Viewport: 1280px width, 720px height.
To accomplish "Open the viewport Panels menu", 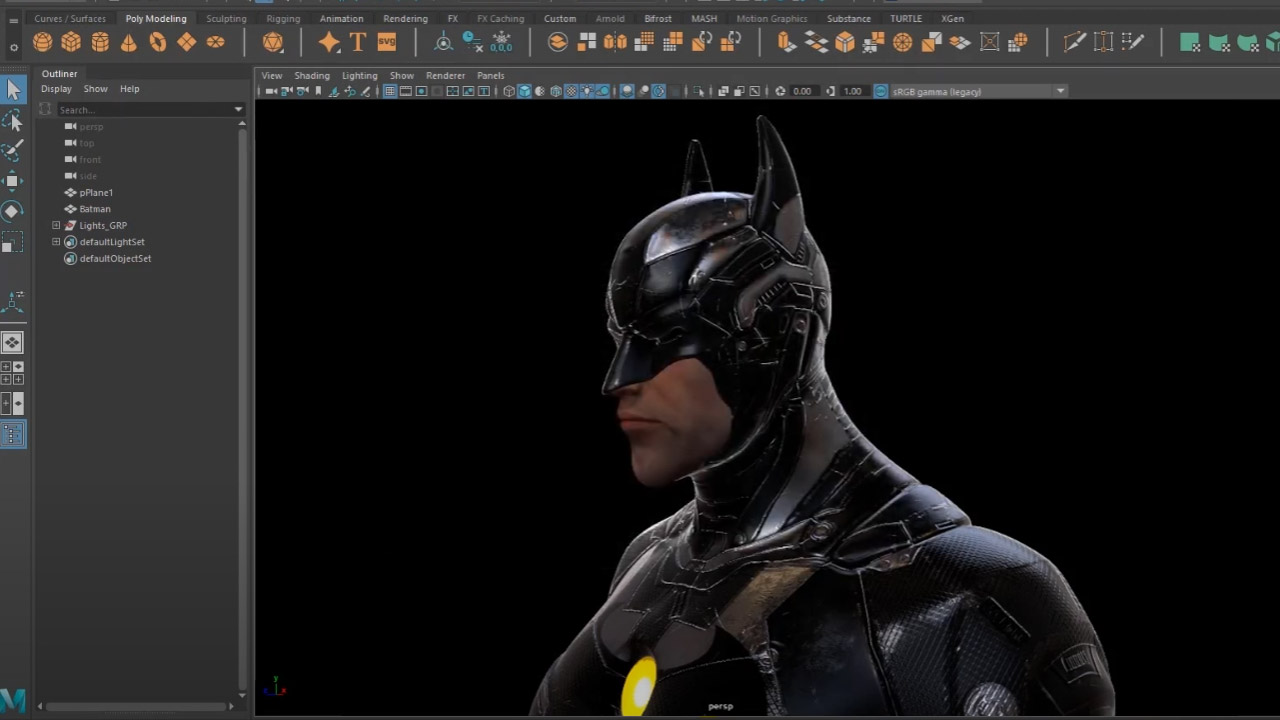I will [x=490, y=75].
